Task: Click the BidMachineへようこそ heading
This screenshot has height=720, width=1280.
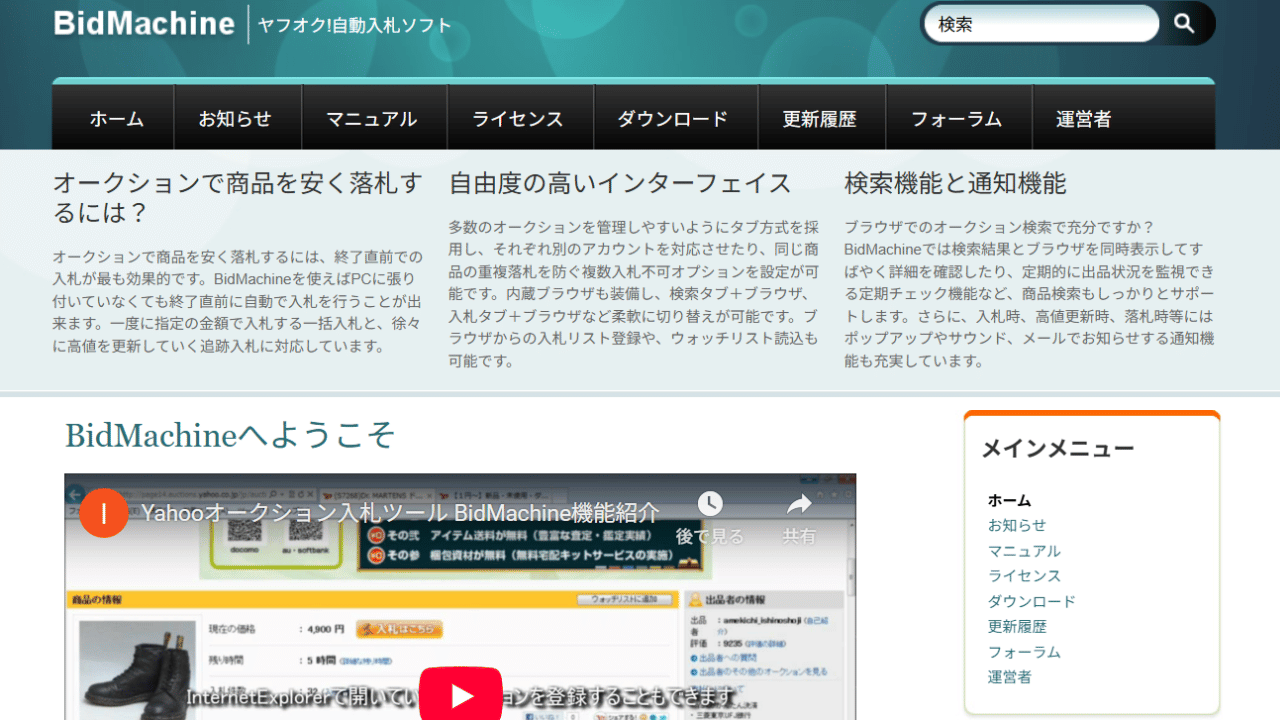Action: point(230,435)
